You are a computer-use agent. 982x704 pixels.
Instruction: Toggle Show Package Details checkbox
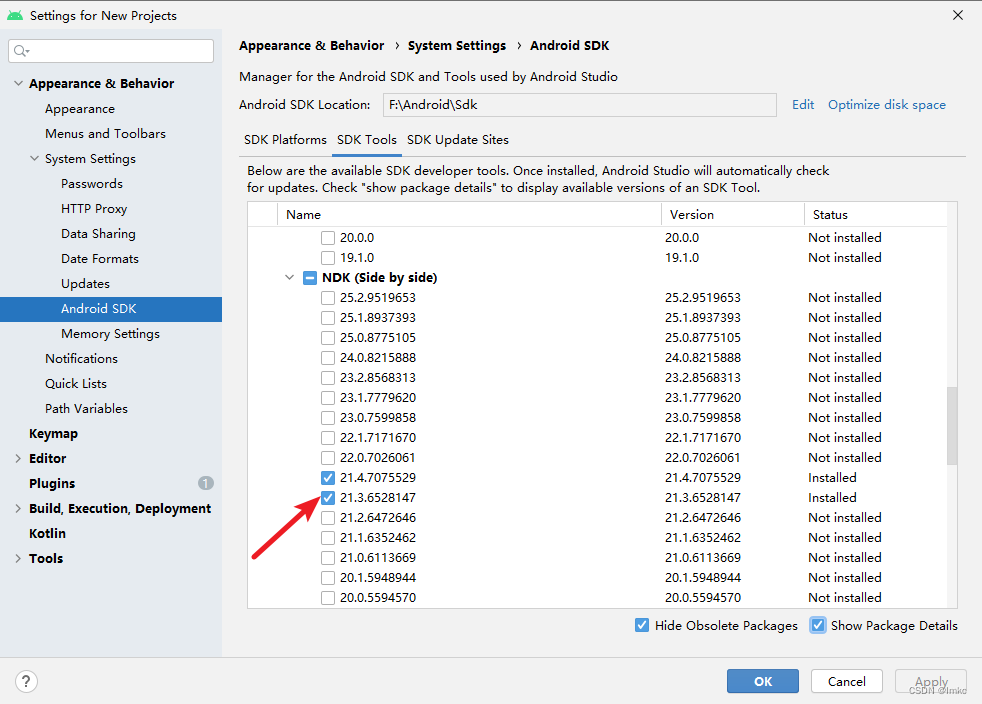point(818,625)
